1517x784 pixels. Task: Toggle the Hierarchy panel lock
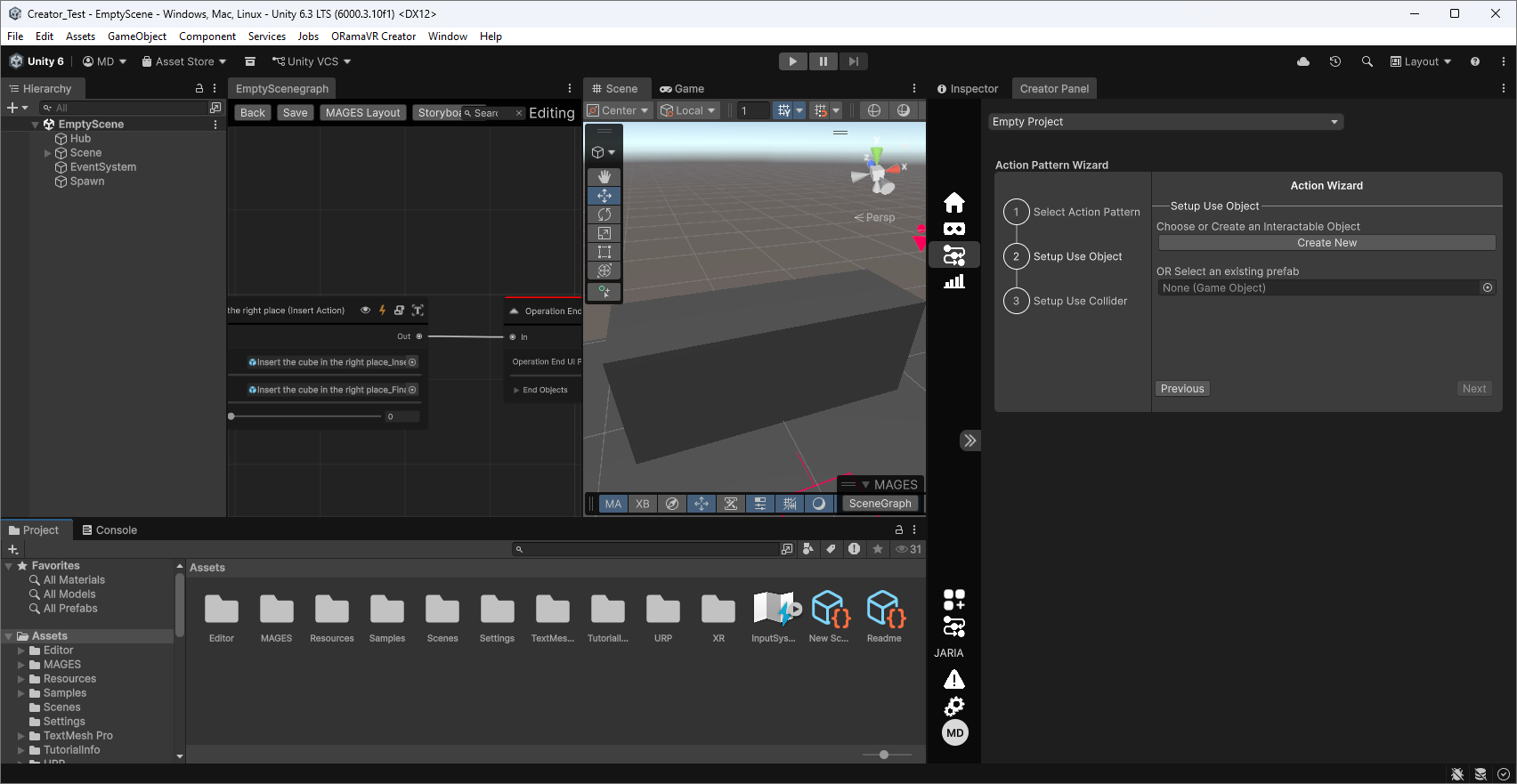click(x=199, y=89)
